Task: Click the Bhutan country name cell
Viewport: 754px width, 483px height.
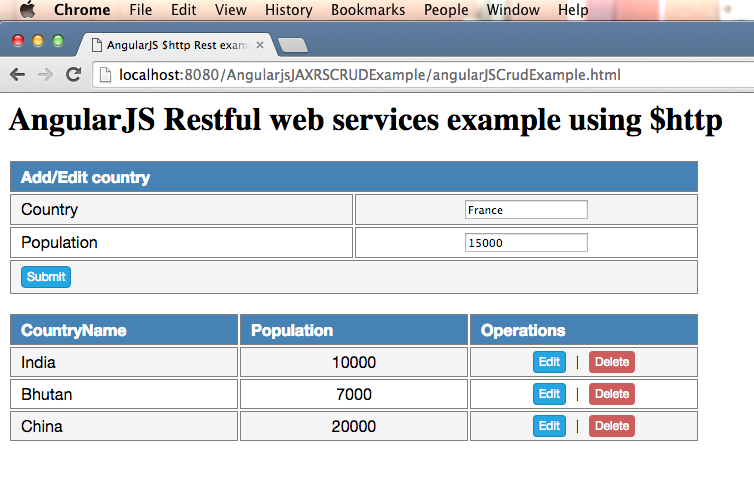Action: [124, 394]
